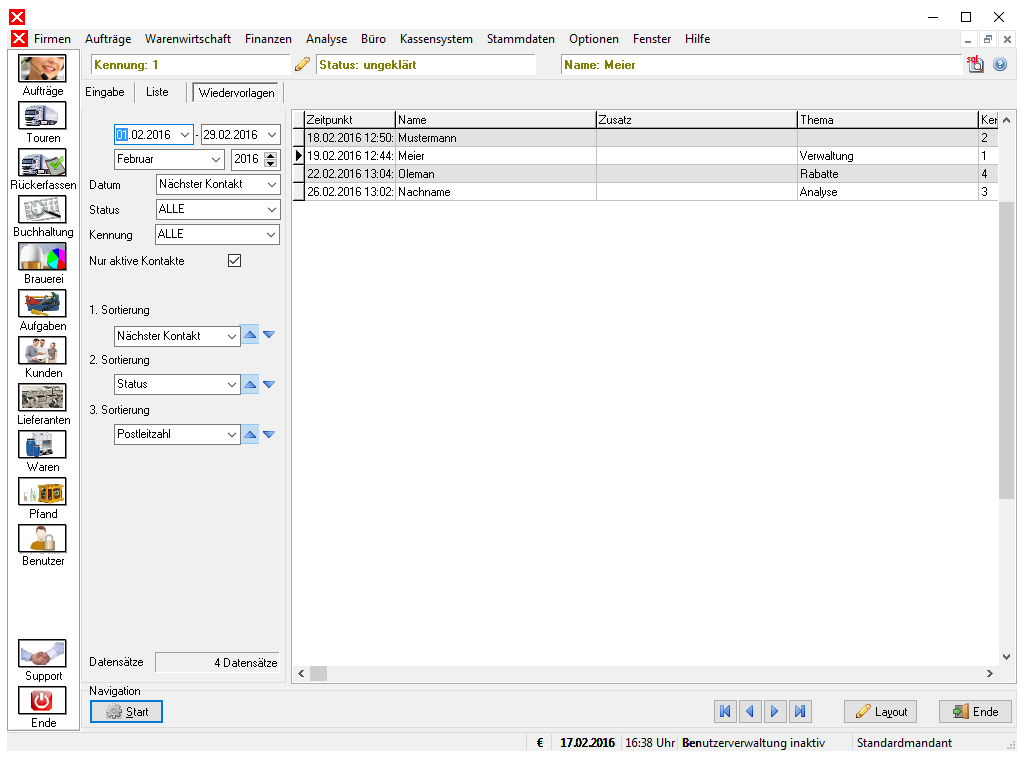Open the Kennung ALLE dropdown

[270, 234]
